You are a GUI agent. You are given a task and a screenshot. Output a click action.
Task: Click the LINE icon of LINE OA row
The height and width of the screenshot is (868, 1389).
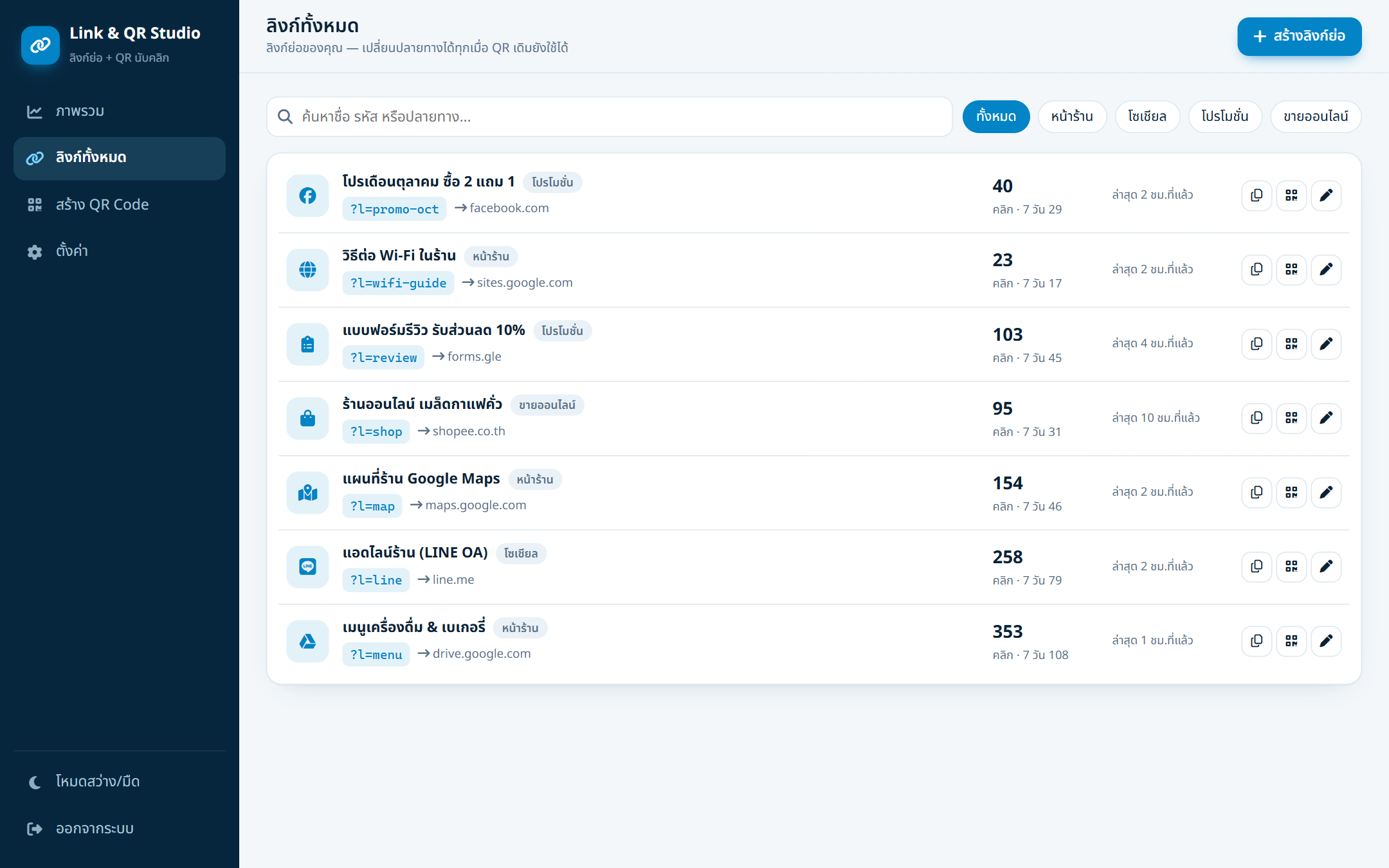pyautogui.click(x=308, y=566)
